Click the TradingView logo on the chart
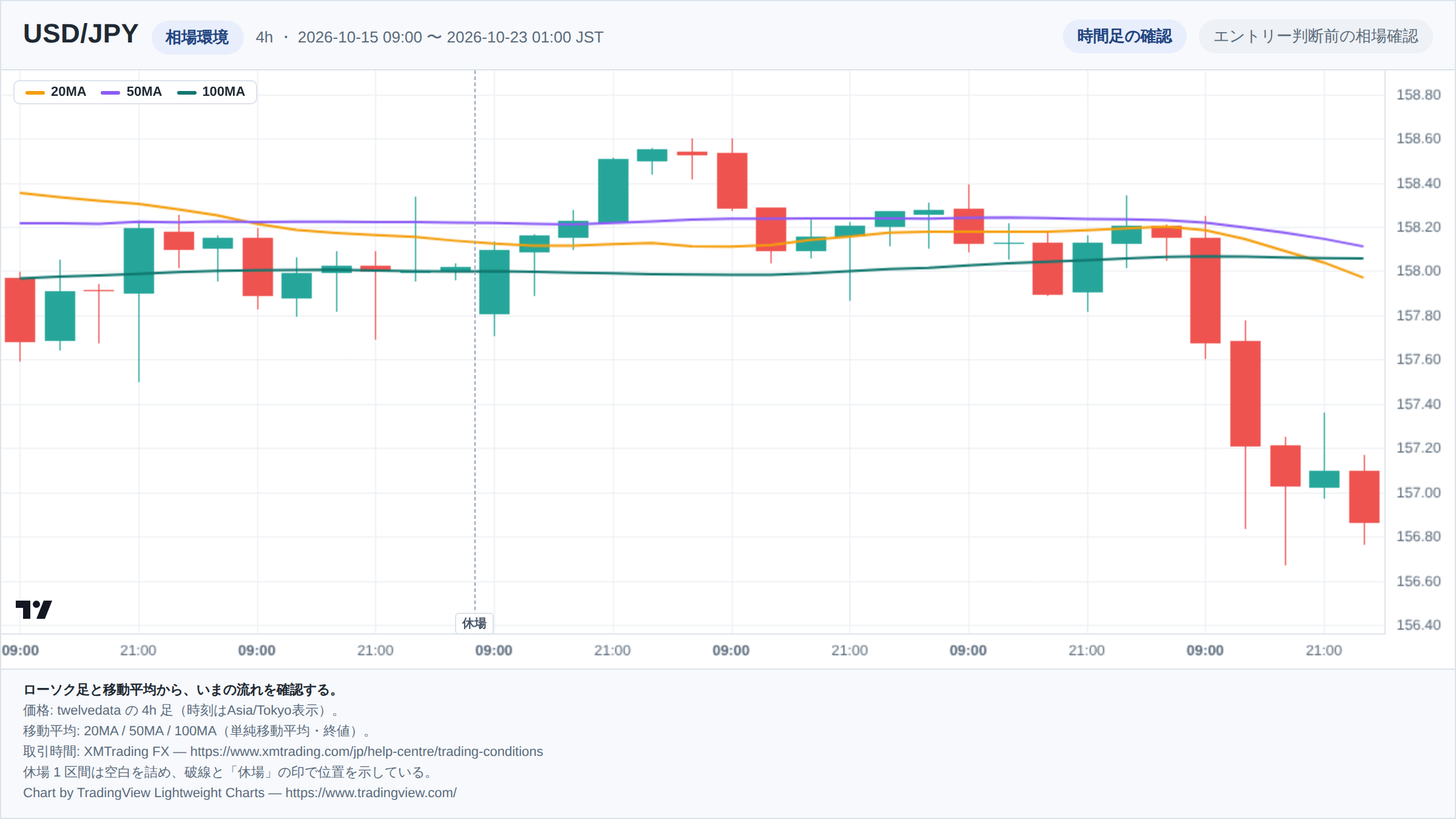The width and height of the screenshot is (1456, 819). pyautogui.click(x=34, y=609)
